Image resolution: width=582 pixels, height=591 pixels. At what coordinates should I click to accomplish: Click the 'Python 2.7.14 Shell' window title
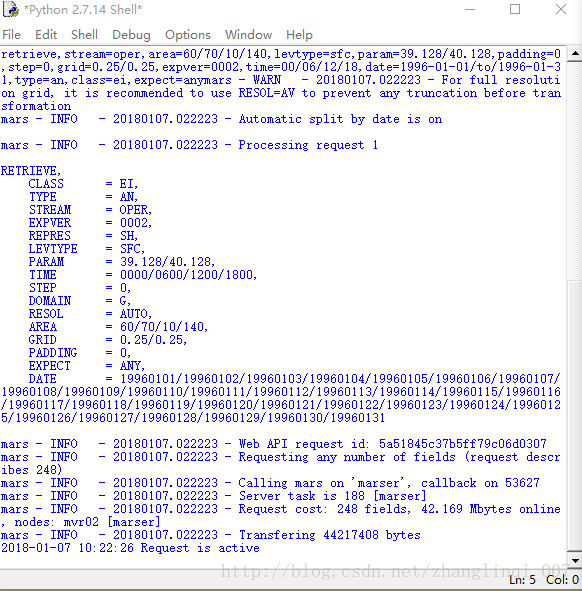coord(83,9)
